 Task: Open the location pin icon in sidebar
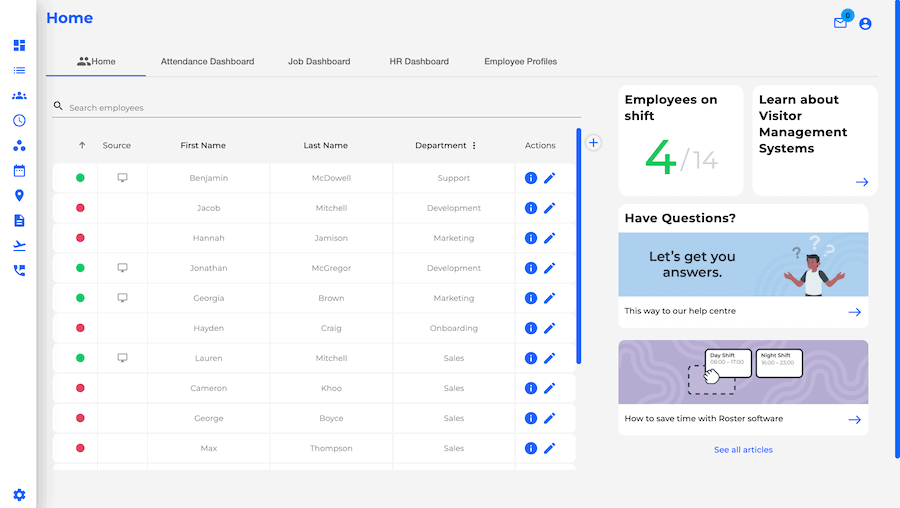(19, 196)
